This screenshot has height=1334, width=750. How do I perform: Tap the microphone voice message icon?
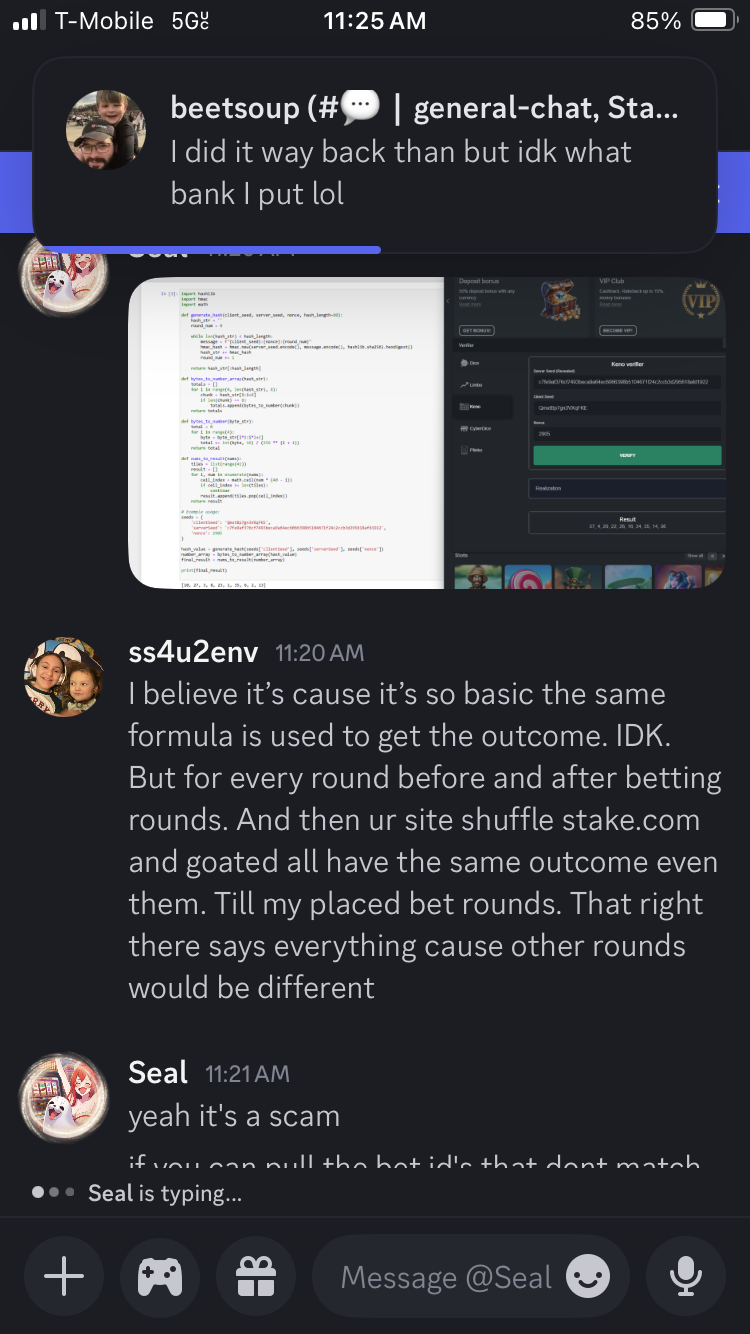click(686, 1276)
